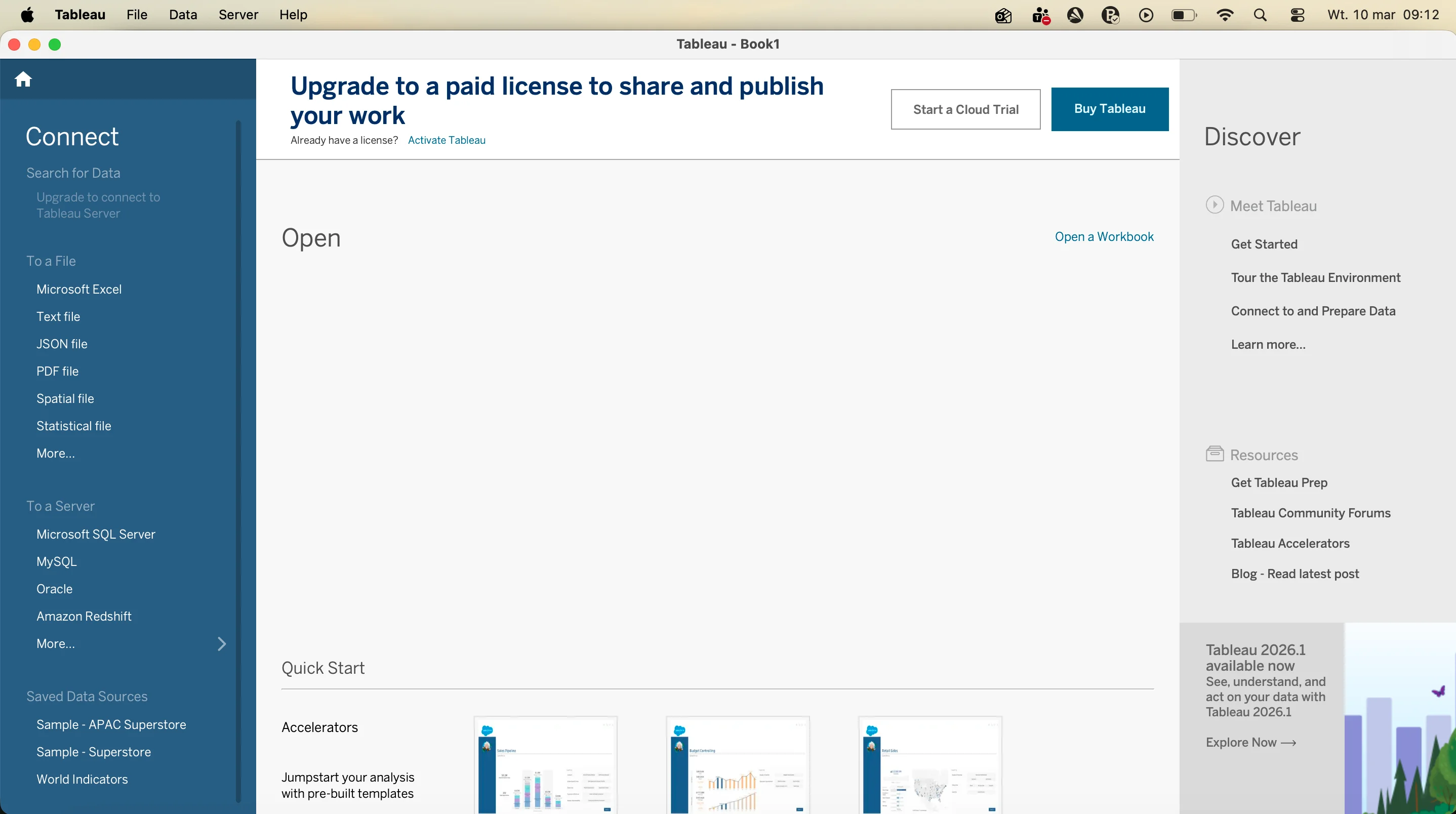Open the Learn more... link under Meet Tableau

click(1268, 344)
